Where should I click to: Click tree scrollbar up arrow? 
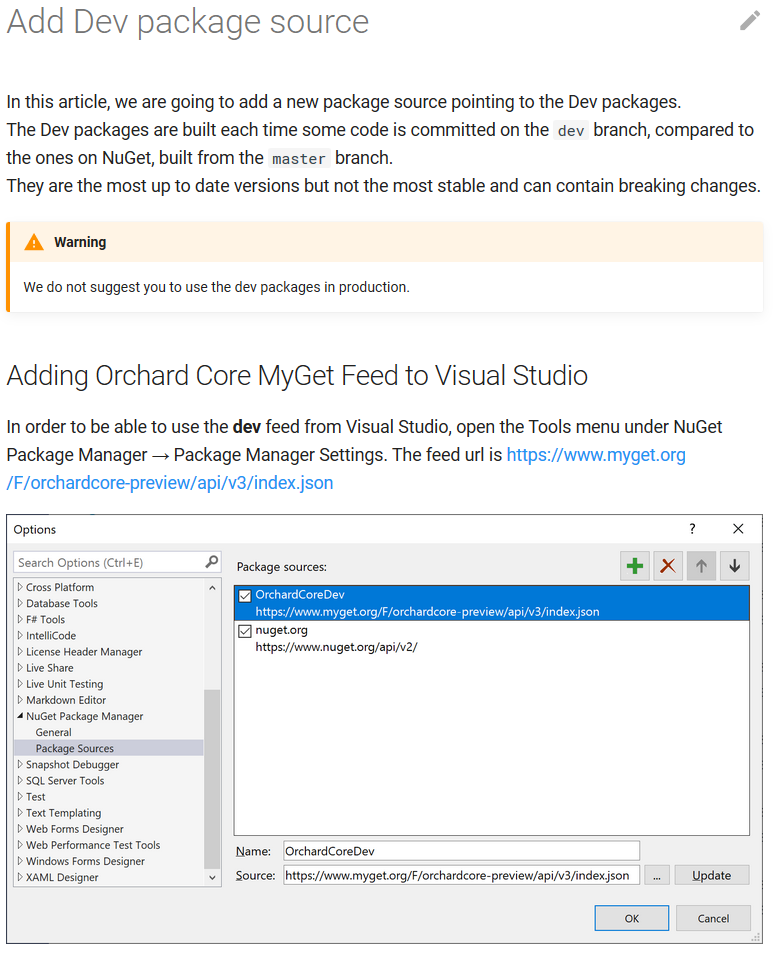click(212, 588)
